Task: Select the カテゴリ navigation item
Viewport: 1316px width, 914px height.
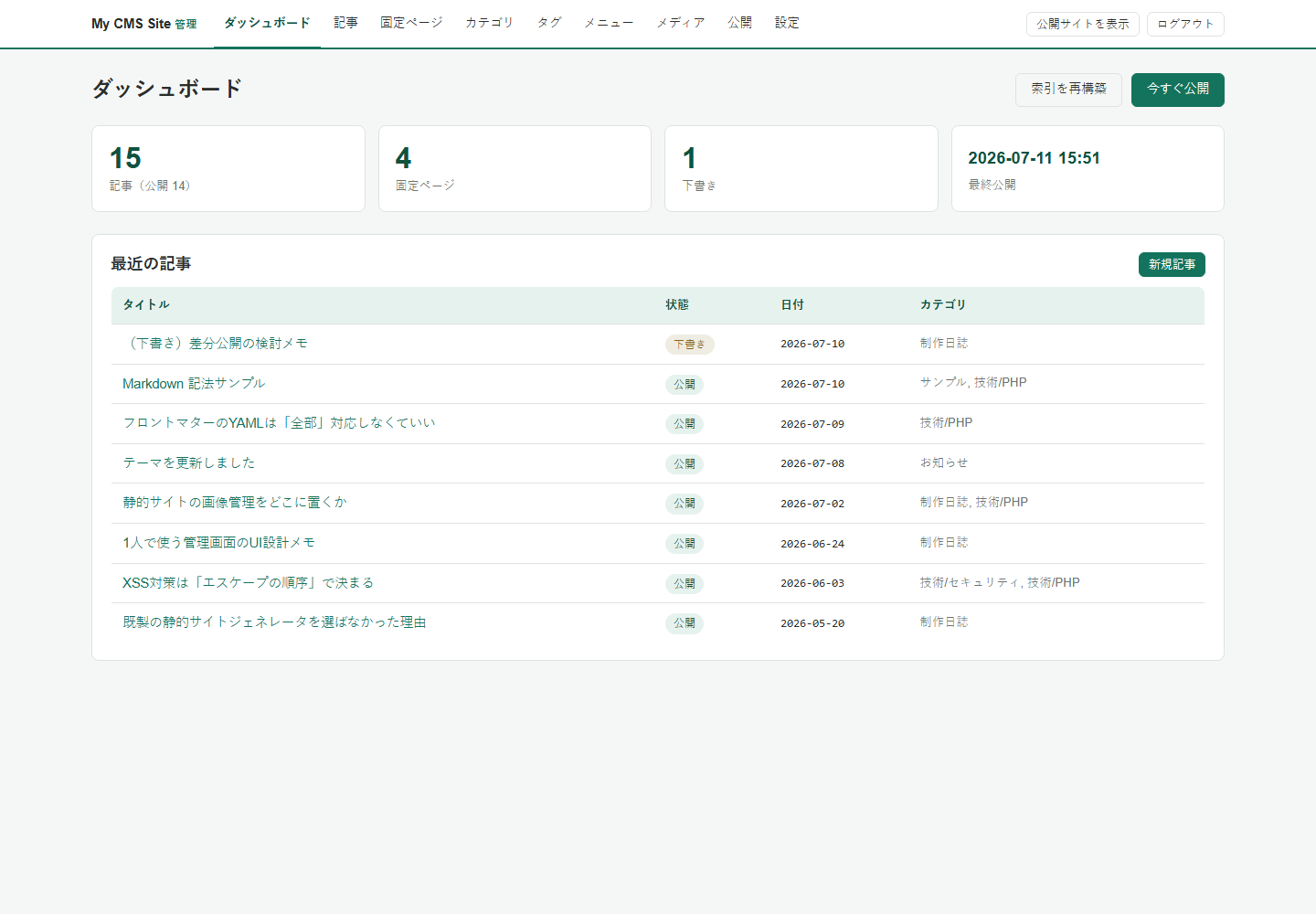Action: click(489, 23)
